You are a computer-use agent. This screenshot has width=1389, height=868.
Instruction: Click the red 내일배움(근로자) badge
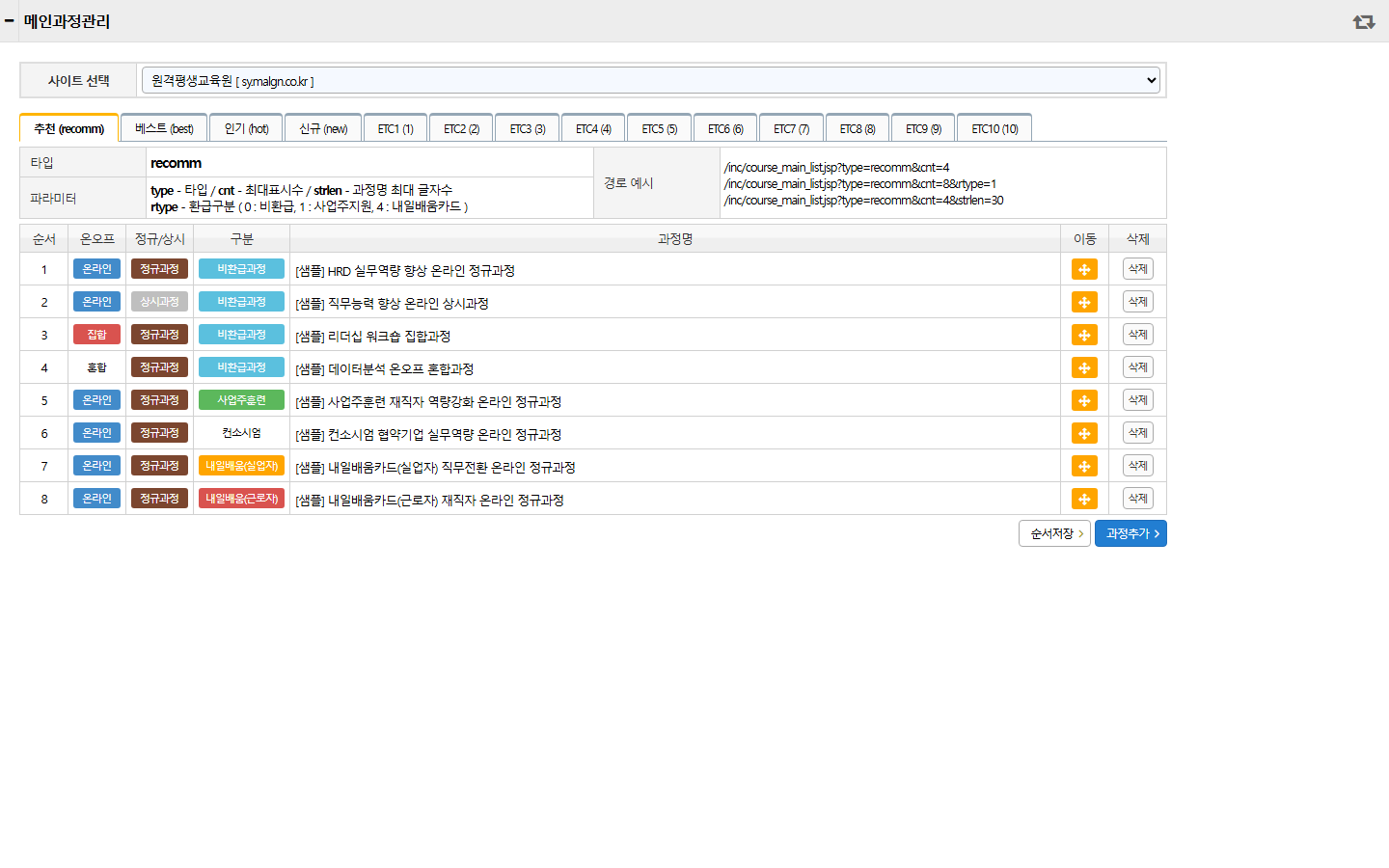pos(241,499)
